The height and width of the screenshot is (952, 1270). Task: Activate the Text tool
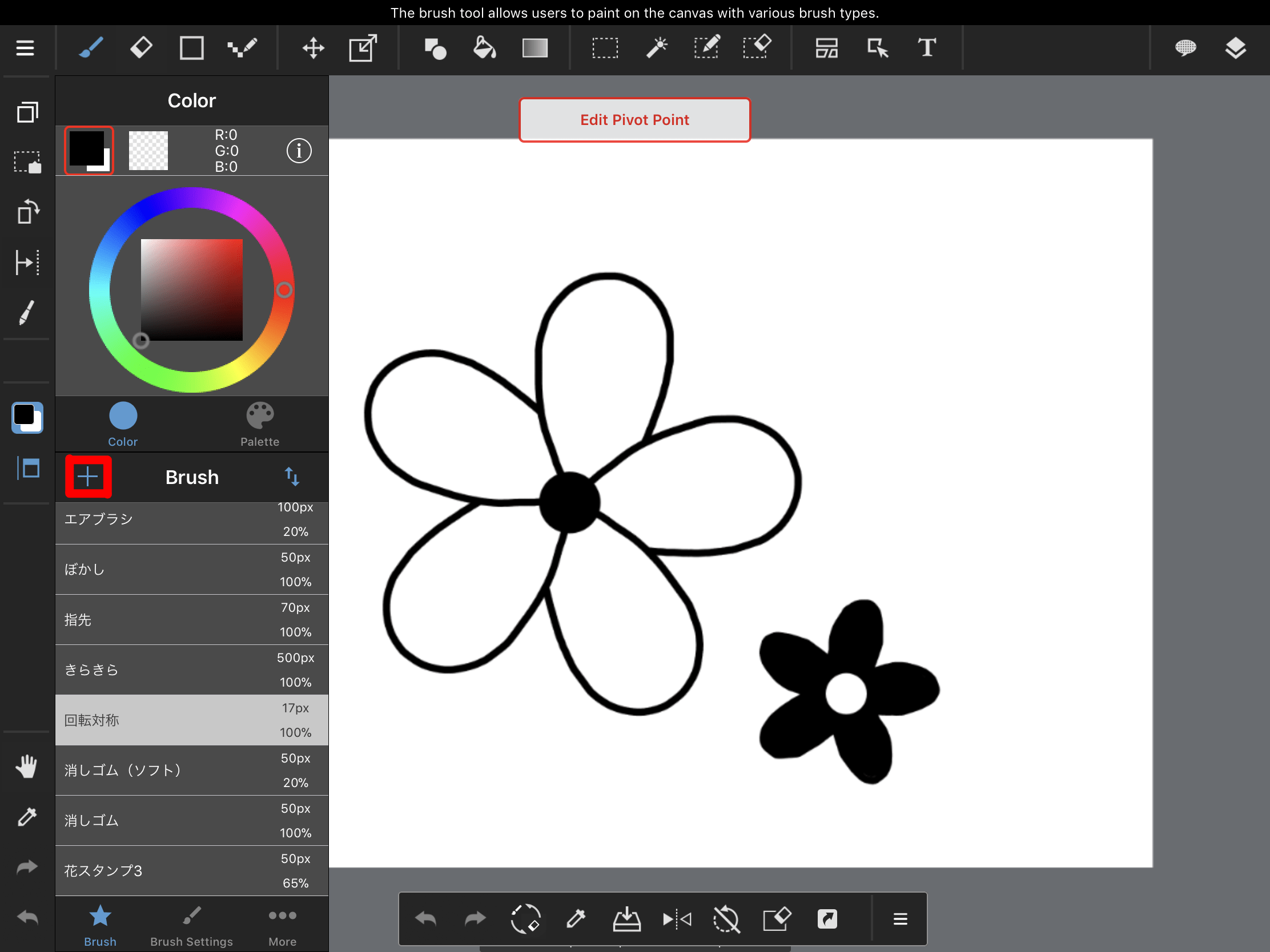click(x=927, y=48)
